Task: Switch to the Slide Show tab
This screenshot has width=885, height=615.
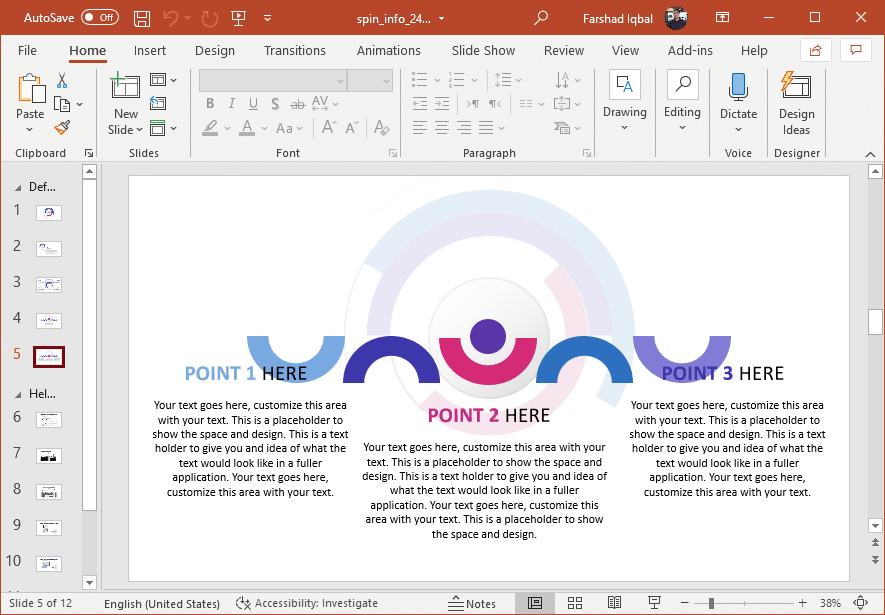Action: 483,51
